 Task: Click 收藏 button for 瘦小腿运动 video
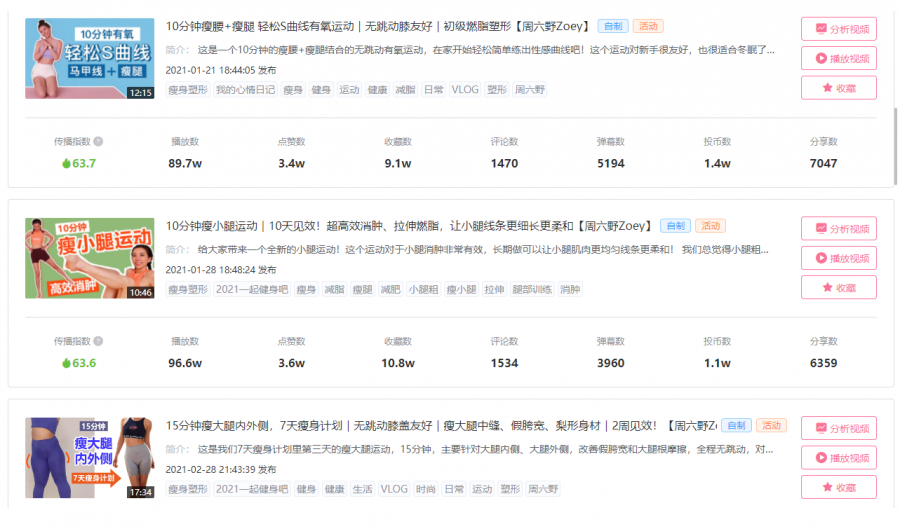(x=839, y=287)
